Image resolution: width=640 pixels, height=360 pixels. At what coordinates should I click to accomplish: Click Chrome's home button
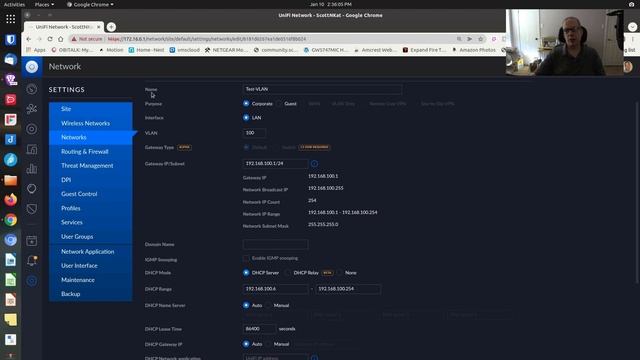click(60, 39)
